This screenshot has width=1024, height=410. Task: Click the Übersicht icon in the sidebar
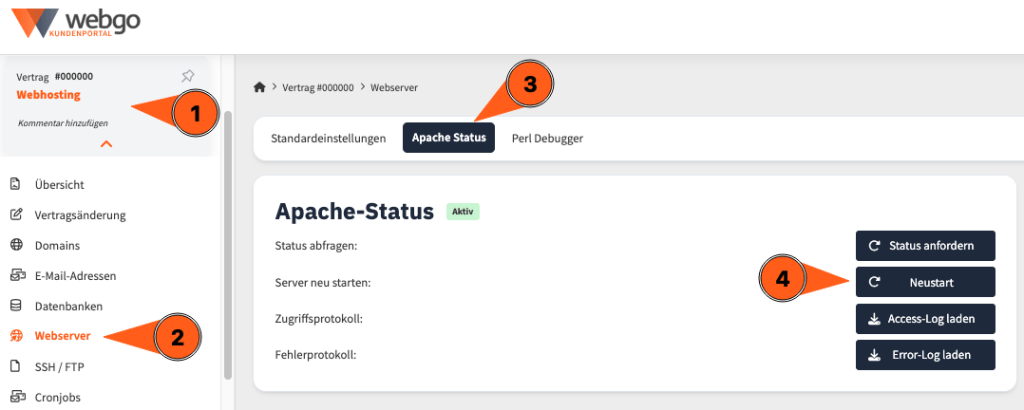(x=16, y=185)
